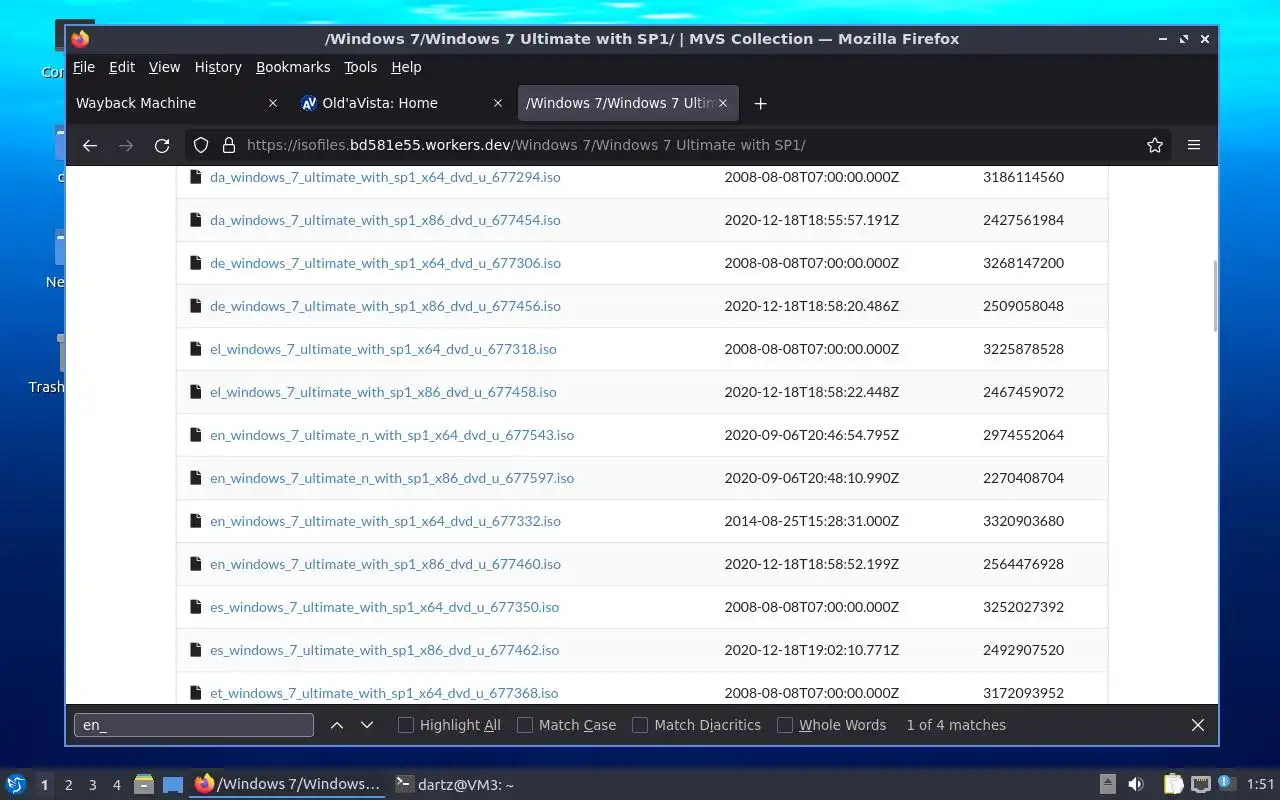Screen dimensions: 1280x800
Task: Open the clipboard manager tray icon
Action: point(1173,784)
